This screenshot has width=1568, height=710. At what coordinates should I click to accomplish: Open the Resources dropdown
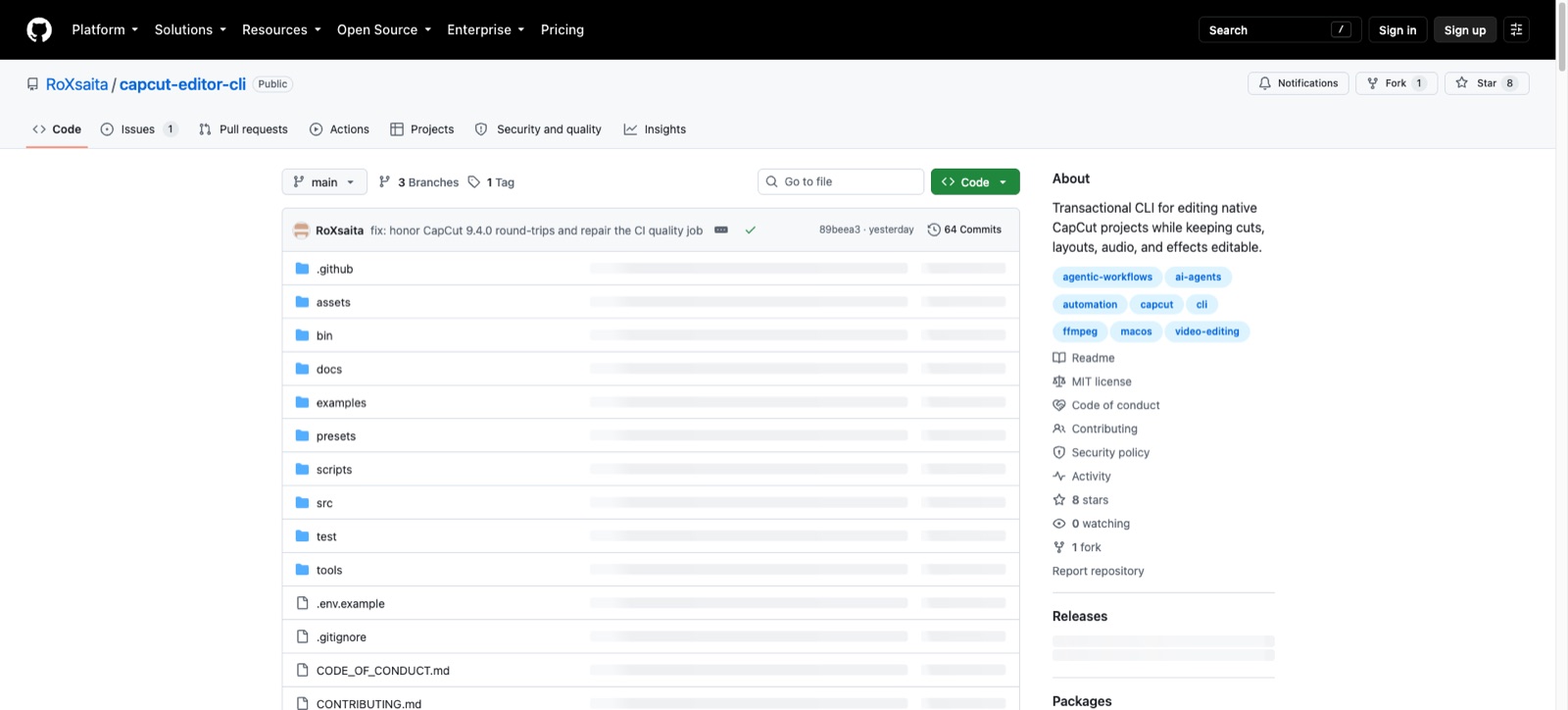coord(281,29)
